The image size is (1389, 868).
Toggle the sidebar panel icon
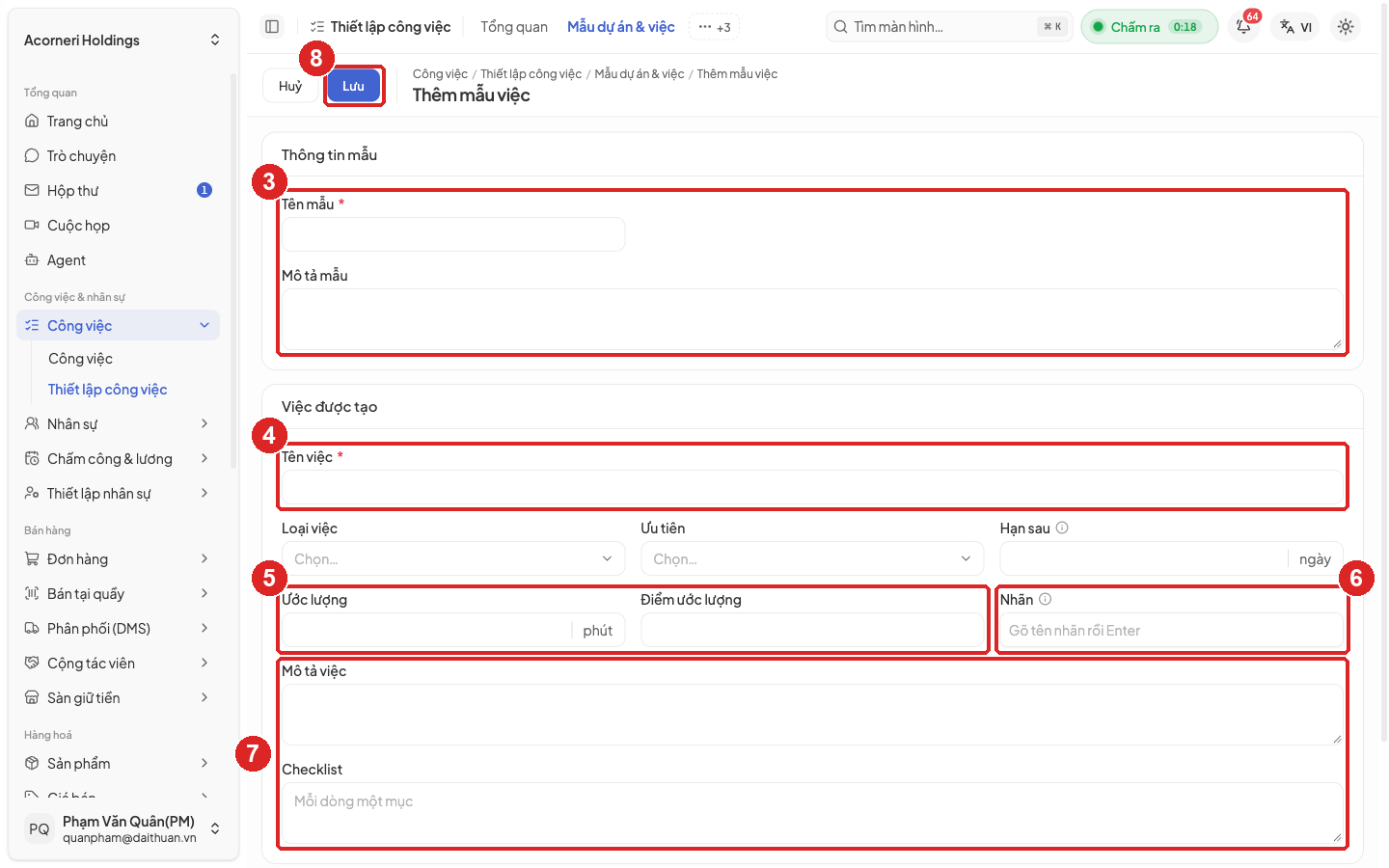pos(272,27)
